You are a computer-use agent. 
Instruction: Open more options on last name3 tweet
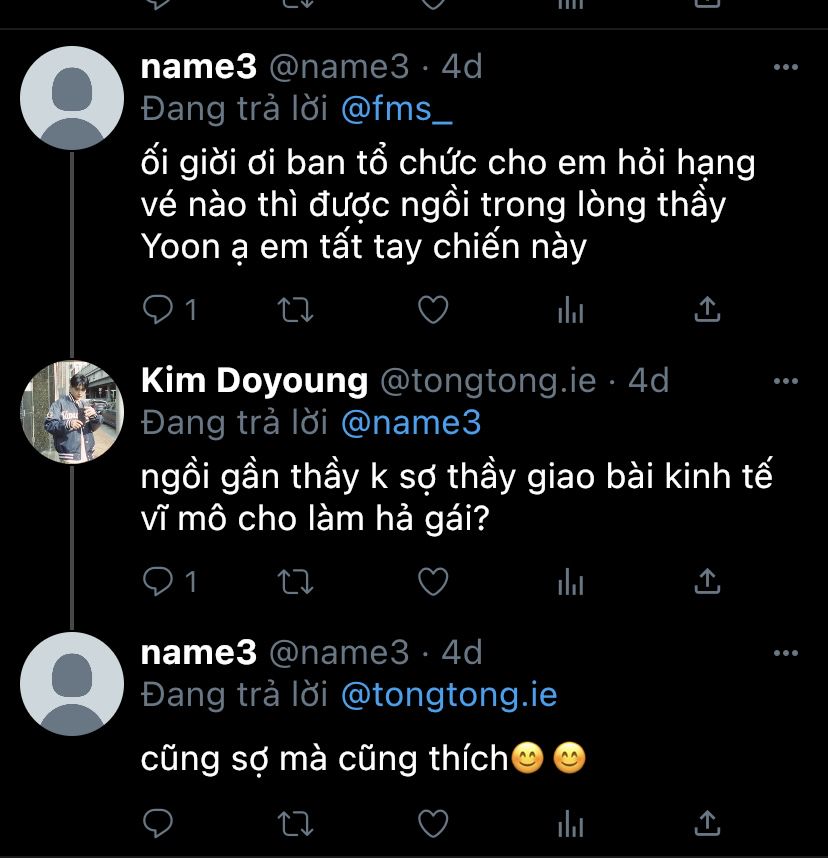pos(787,653)
